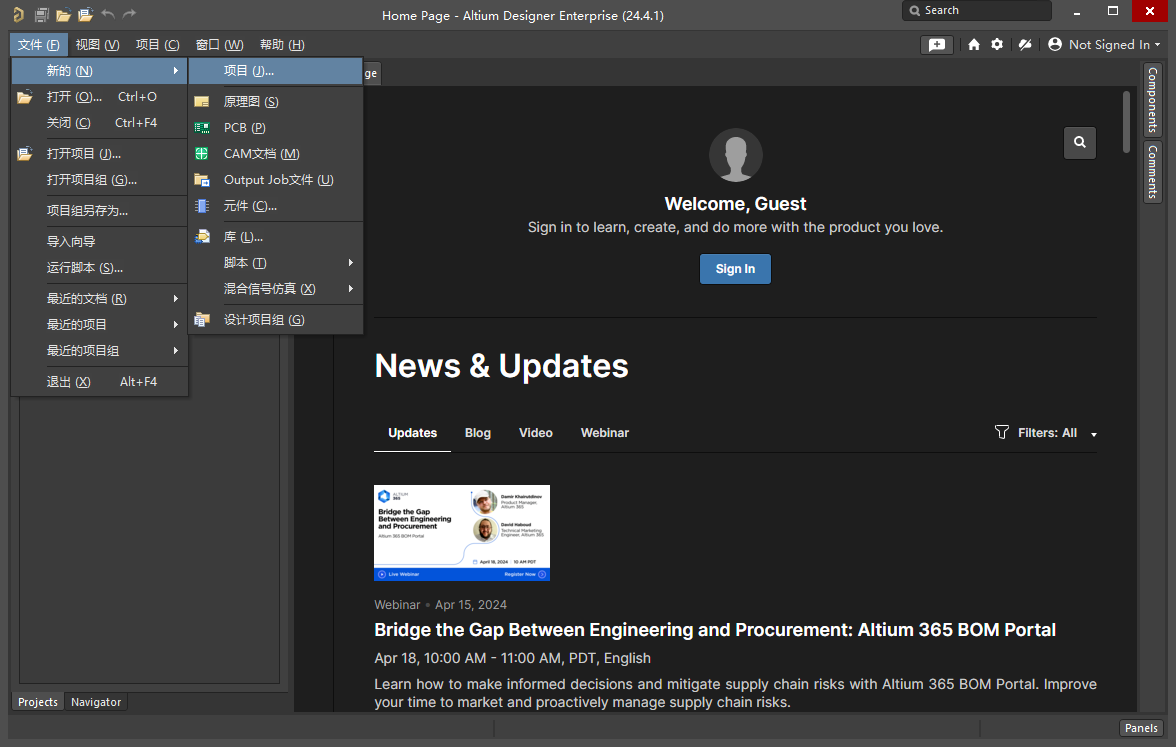Screen dimensions: 1176x747
Task: Open the 视图 (V) menu
Action: tap(97, 45)
